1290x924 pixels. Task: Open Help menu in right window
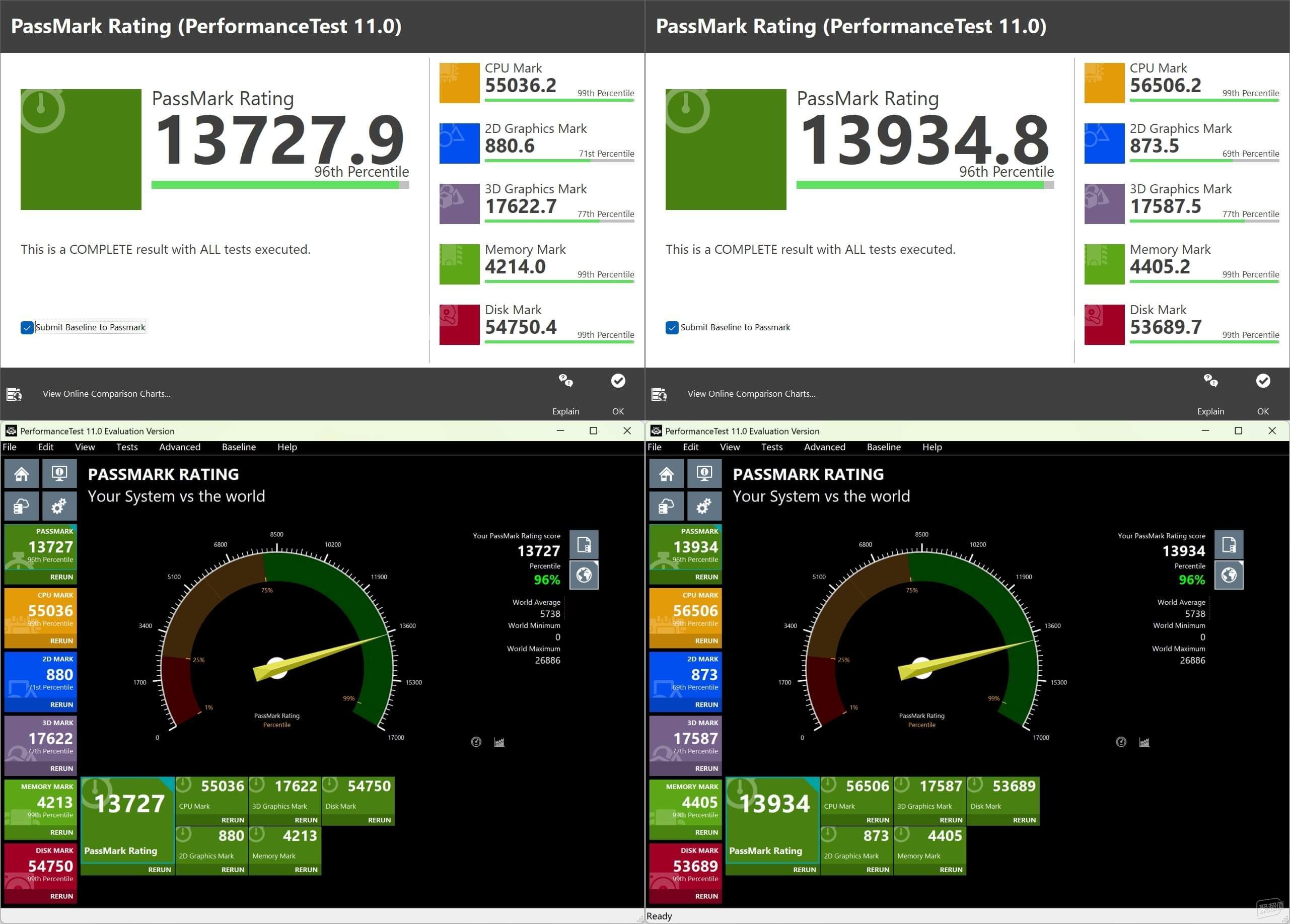click(932, 447)
